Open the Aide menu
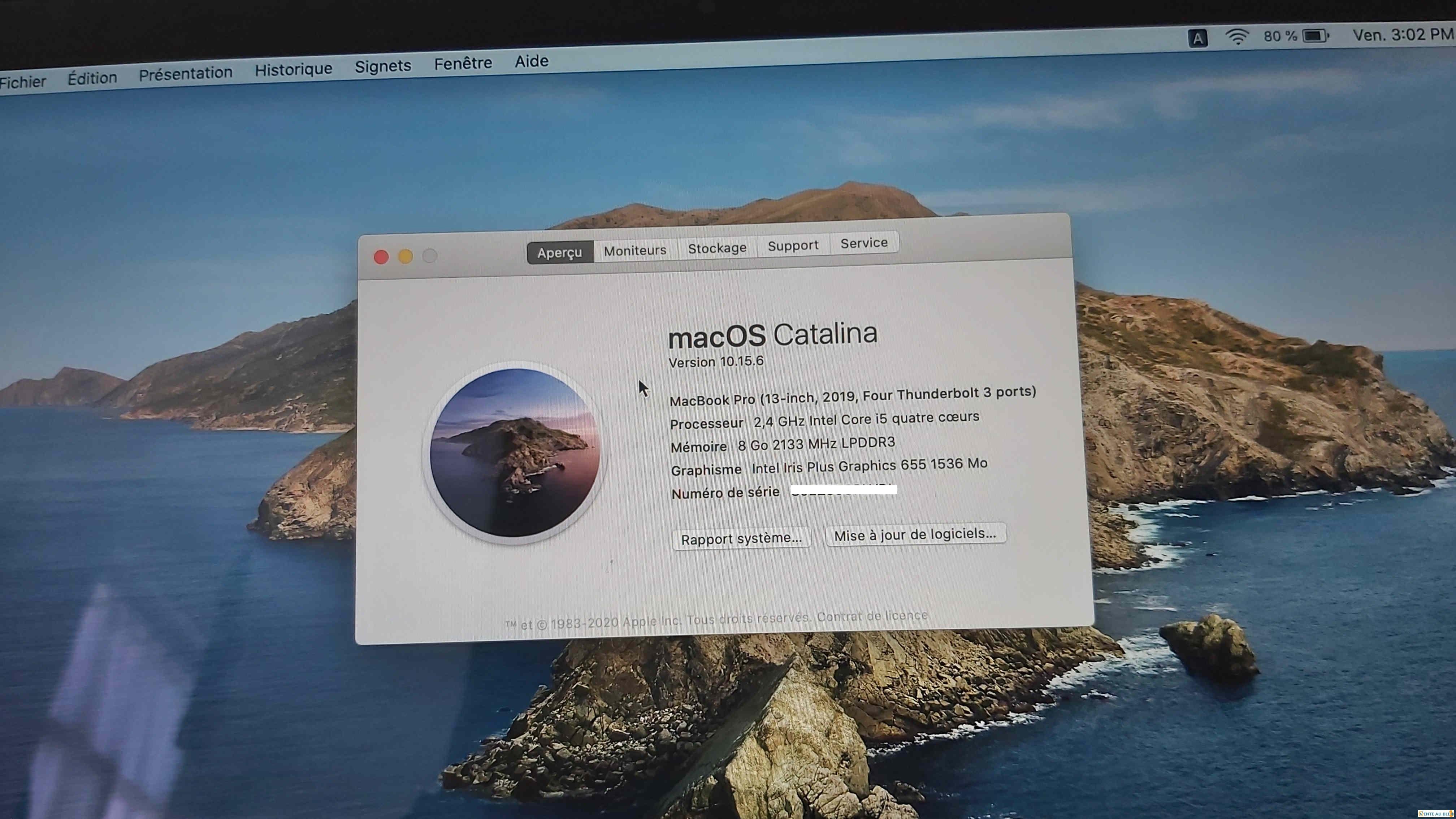 (x=531, y=61)
